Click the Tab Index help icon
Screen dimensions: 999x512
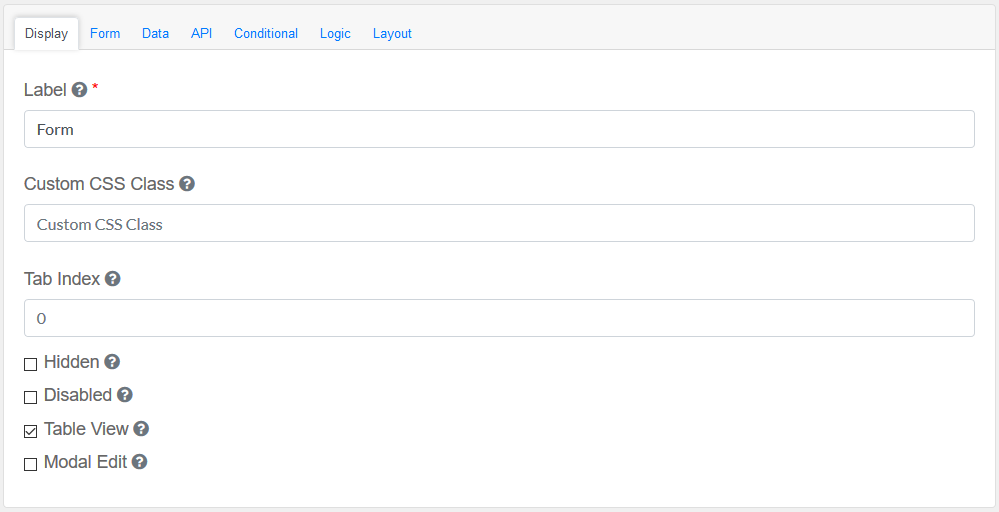point(112,279)
